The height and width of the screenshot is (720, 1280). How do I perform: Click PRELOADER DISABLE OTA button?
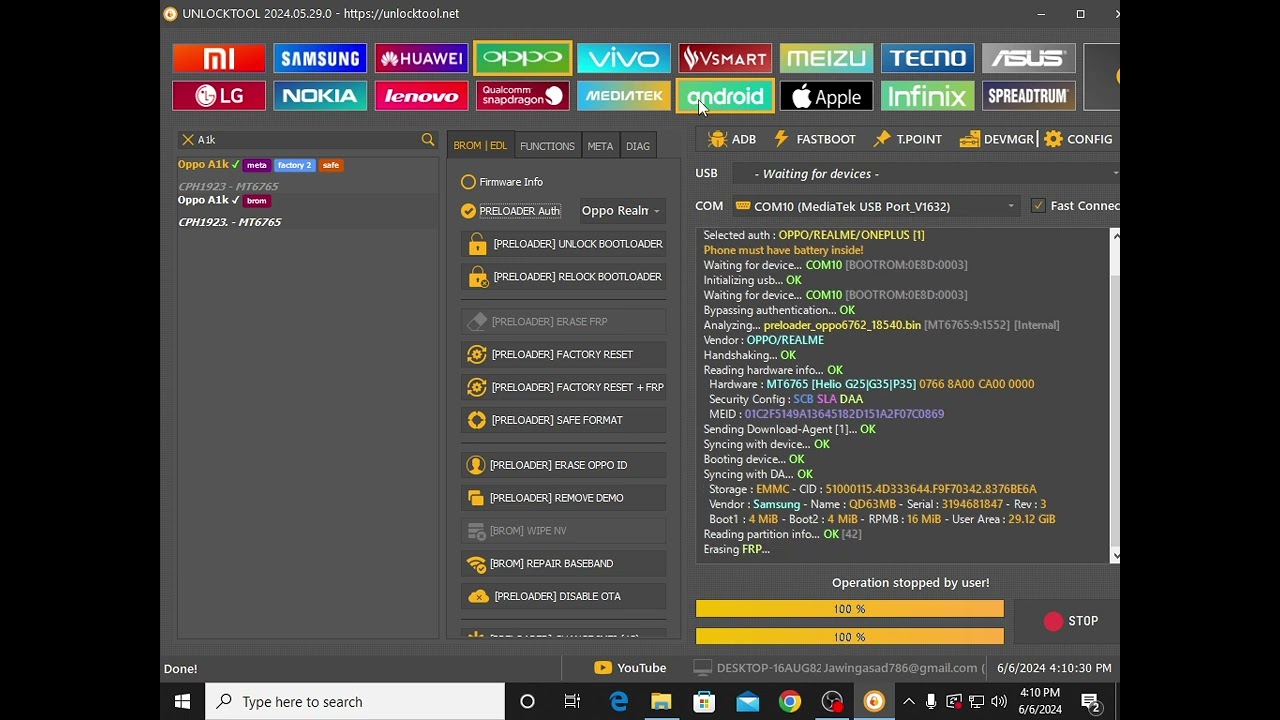[563, 597]
